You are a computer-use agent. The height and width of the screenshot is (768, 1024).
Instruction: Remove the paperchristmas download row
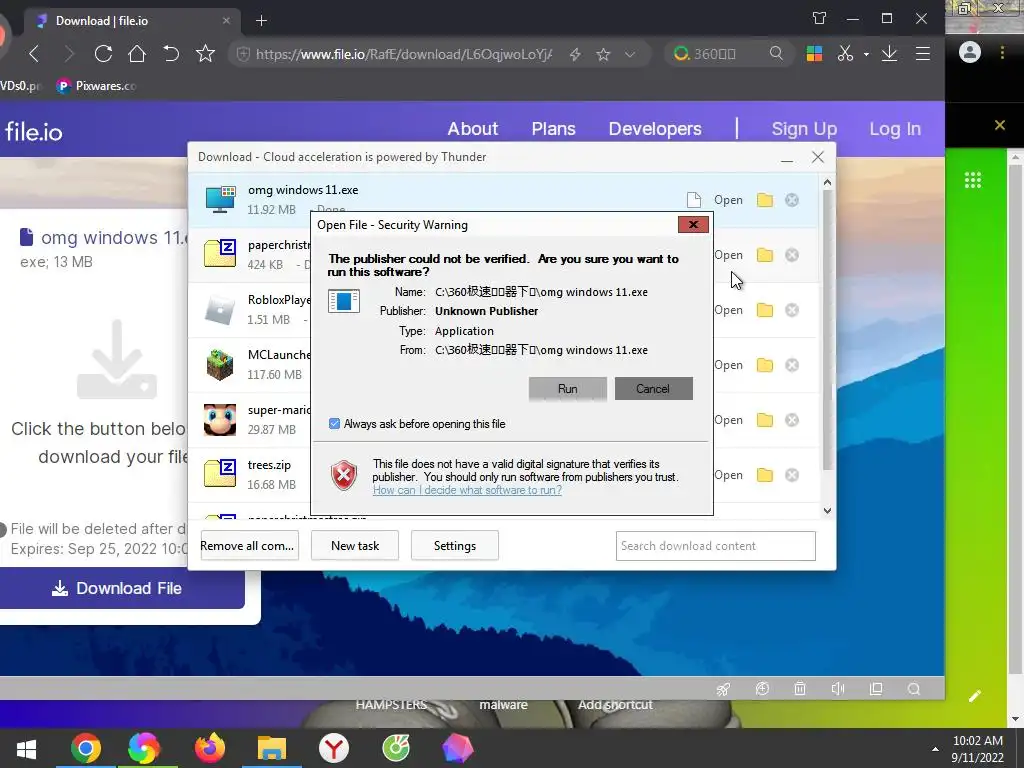[x=792, y=255]
